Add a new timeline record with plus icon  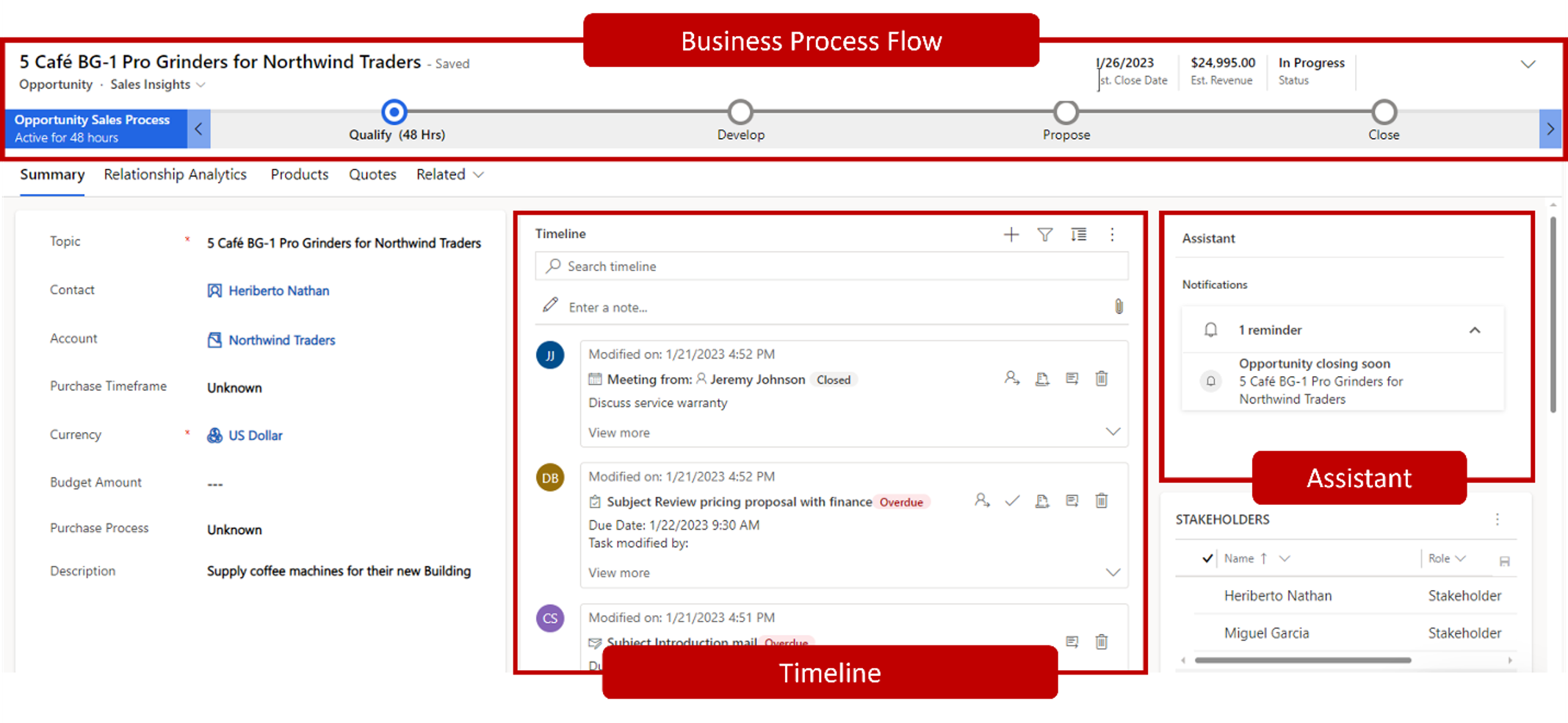tap(1011, 234)
